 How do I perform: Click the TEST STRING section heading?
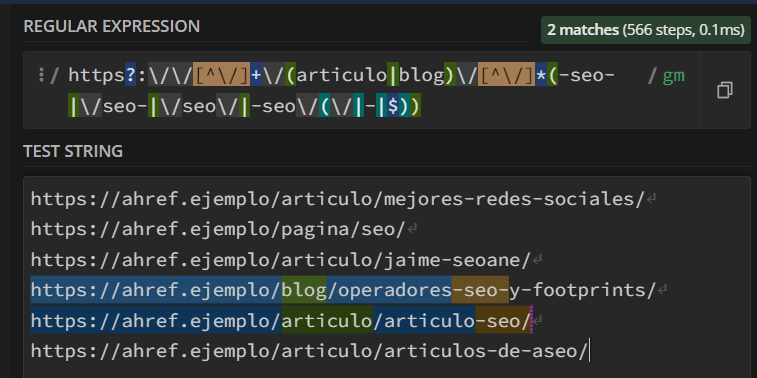(73, 151)
